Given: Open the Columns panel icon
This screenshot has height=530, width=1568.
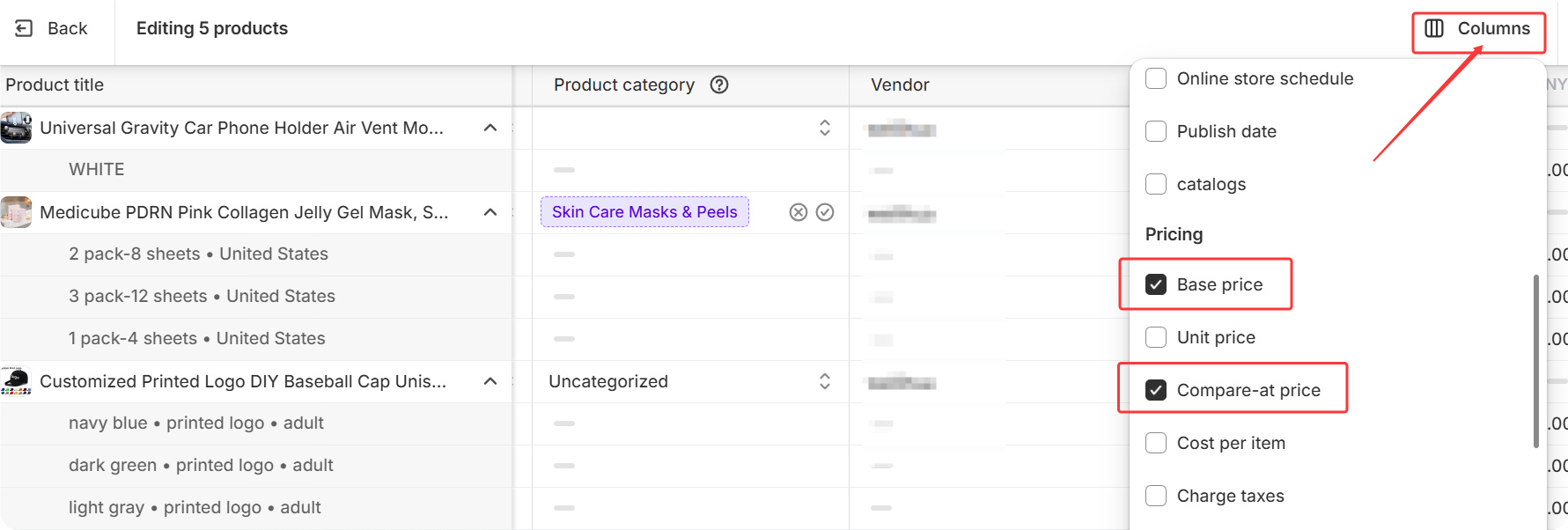Looking at the screenshot, I should coord(1434,28).
